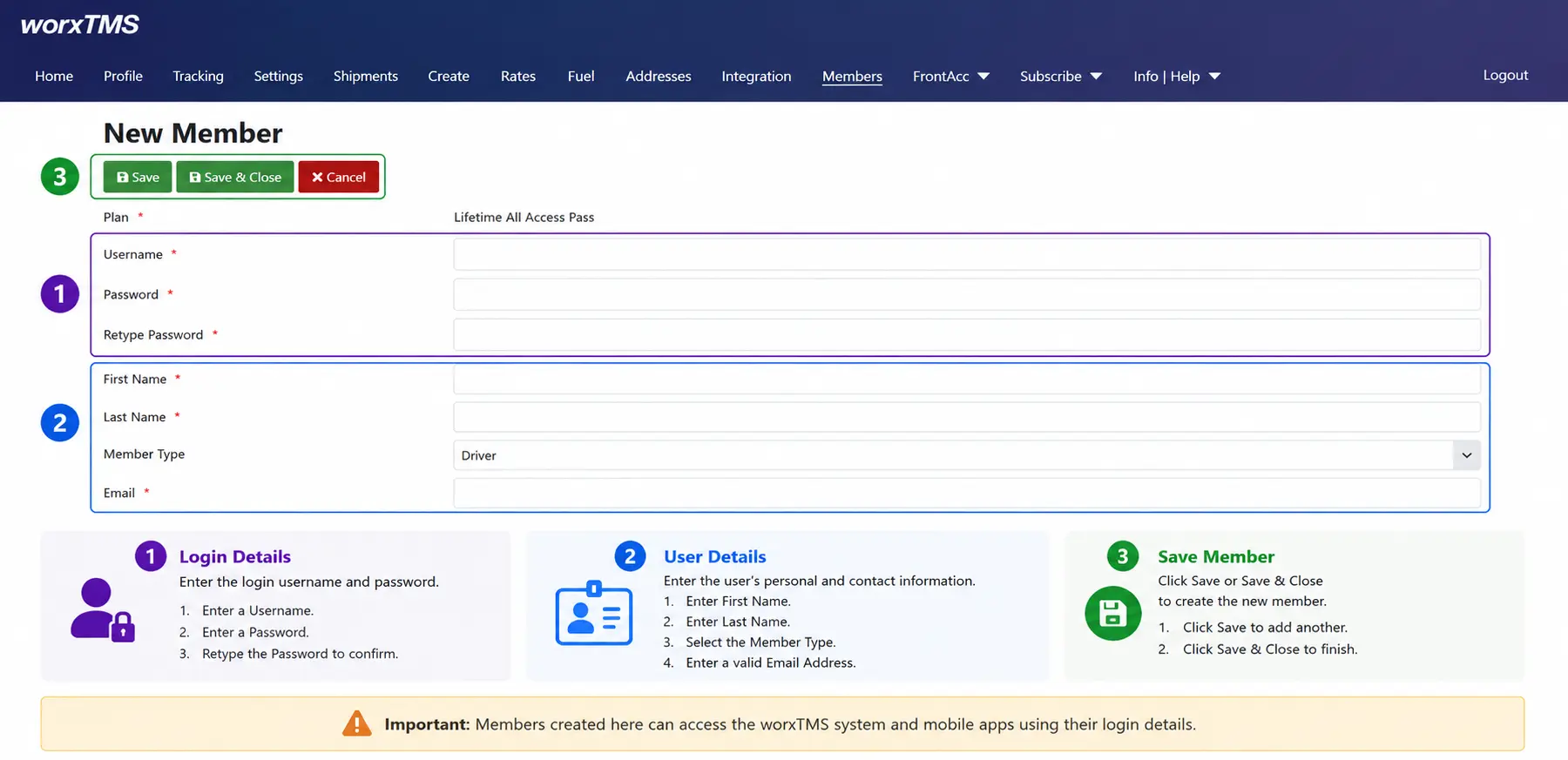Expand the Info | Help dropdown

click(x=1177, y=76)
